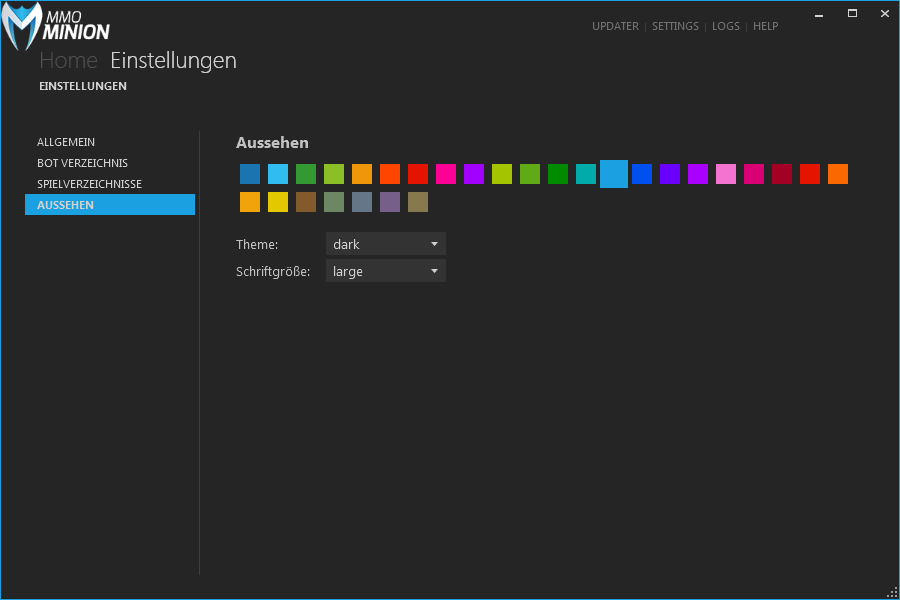The image size is (900, 600).
Task: Go back to the Home breadcrumb
Action: pyautogui.click(x=68, y=61)
